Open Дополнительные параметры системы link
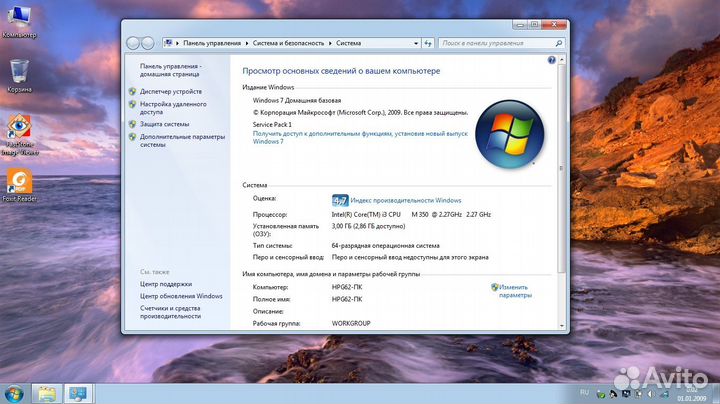Screen dimensions: 720x404 (182, 140)
